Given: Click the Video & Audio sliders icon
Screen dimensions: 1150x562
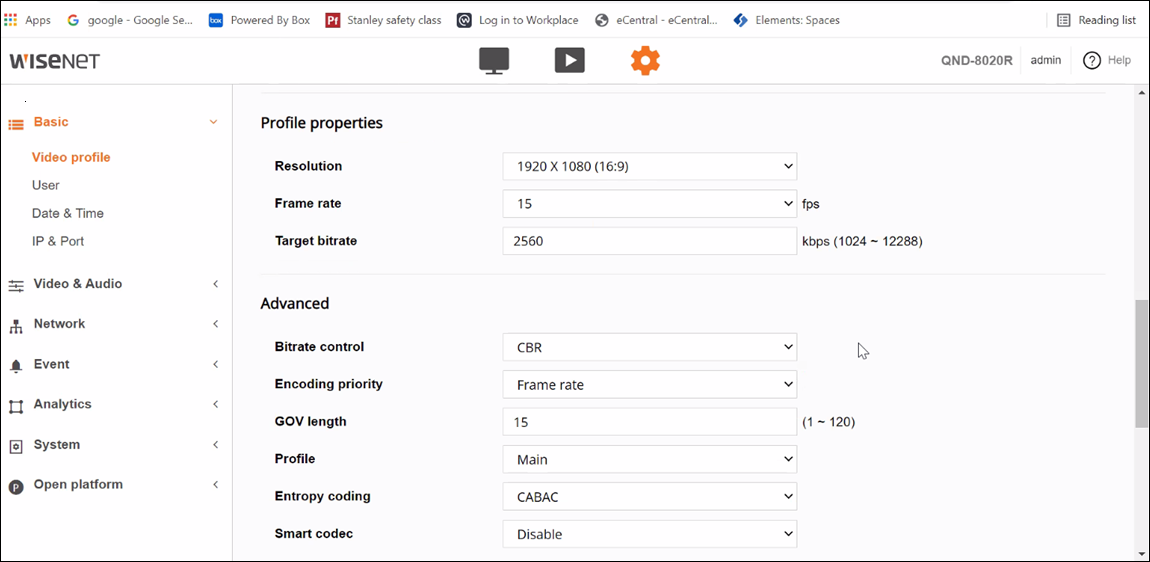Looking at the screenshot, I should pyautogui.click(x=16, y=285).
